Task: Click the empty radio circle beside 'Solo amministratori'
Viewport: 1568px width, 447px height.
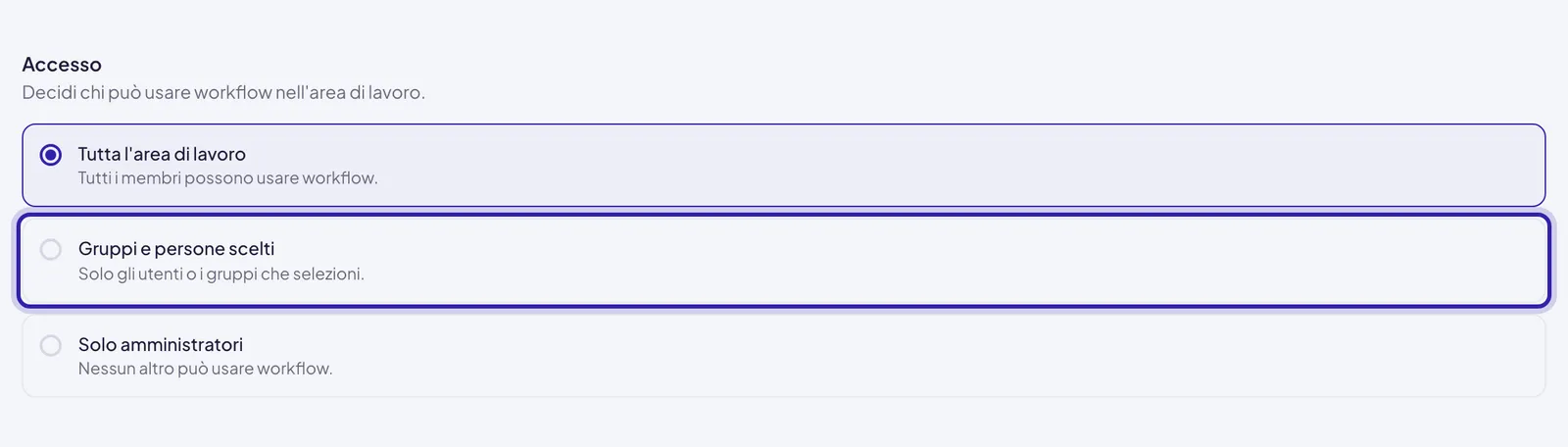Action: [x=51, y=345]
